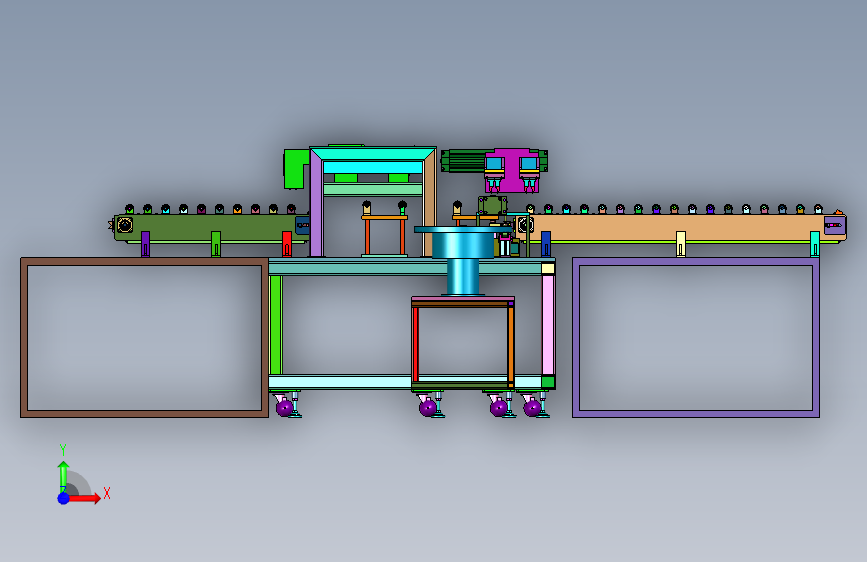The width and height of the screenshot is (867, 562).
Task: Select the bright green leg of center table
Action: point(275,325)
